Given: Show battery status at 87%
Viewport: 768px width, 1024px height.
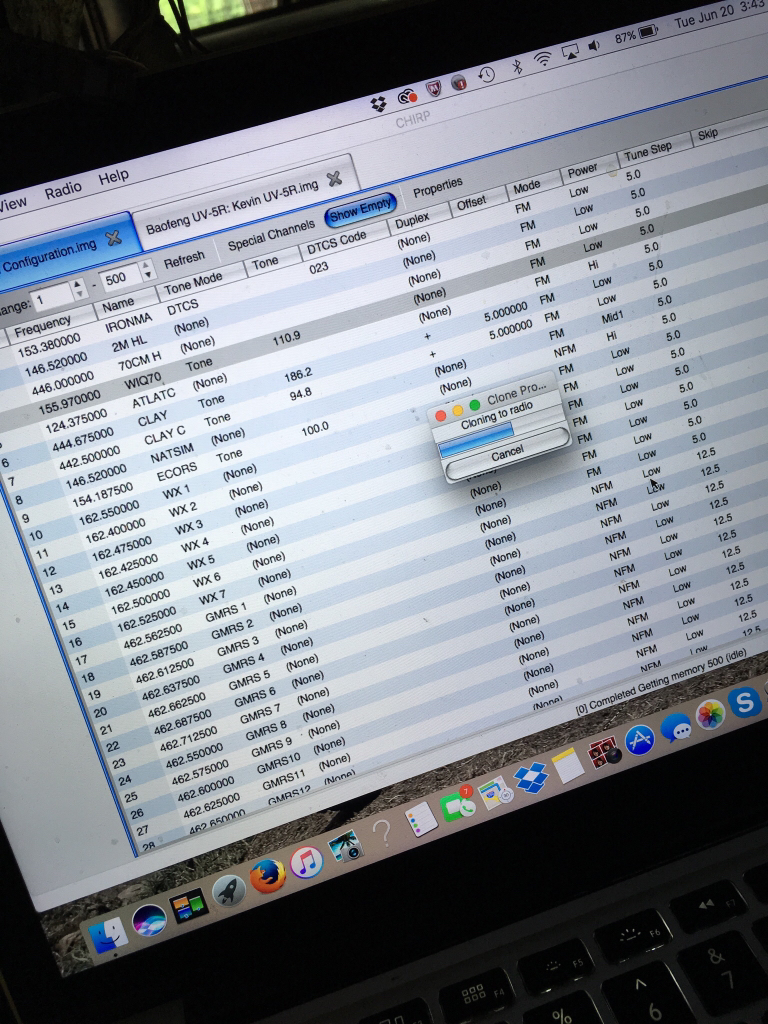Looking at the screenshot, I should (637, 35).
